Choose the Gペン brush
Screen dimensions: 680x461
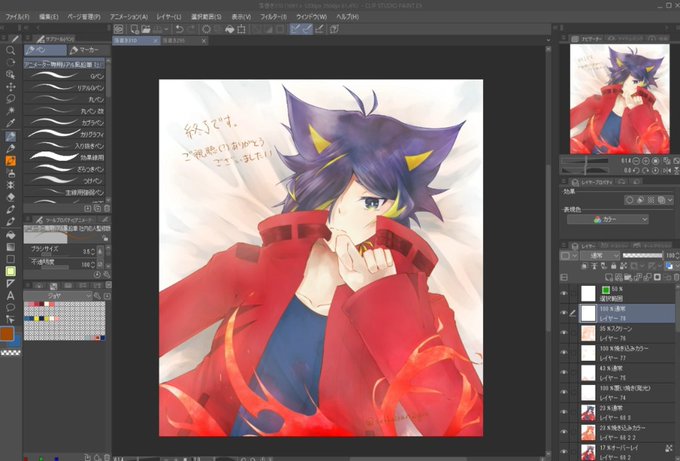(64, 76)
